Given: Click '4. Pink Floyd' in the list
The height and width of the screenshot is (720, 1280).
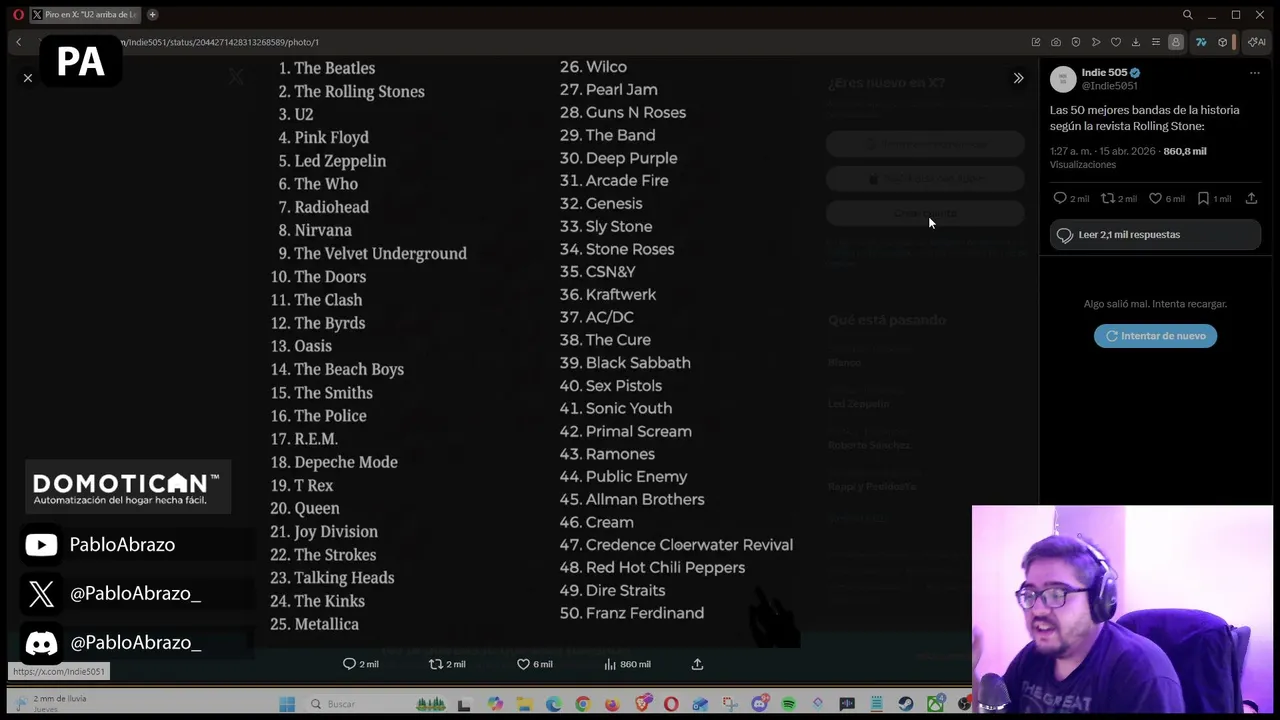Looking at the screenshot, I should 324,137.
